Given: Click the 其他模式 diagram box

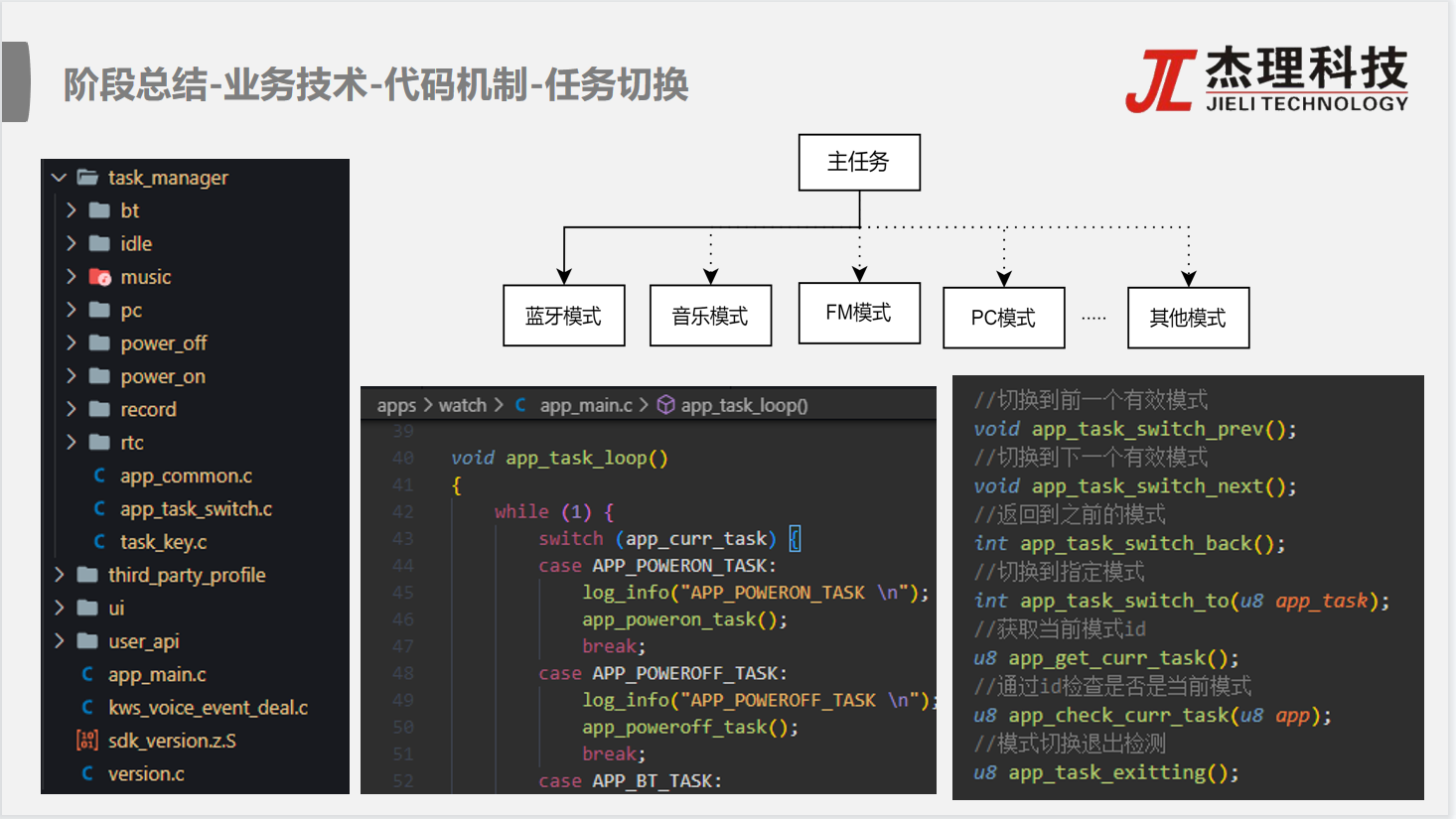Looking at the screenshot, I should 1188,318.
